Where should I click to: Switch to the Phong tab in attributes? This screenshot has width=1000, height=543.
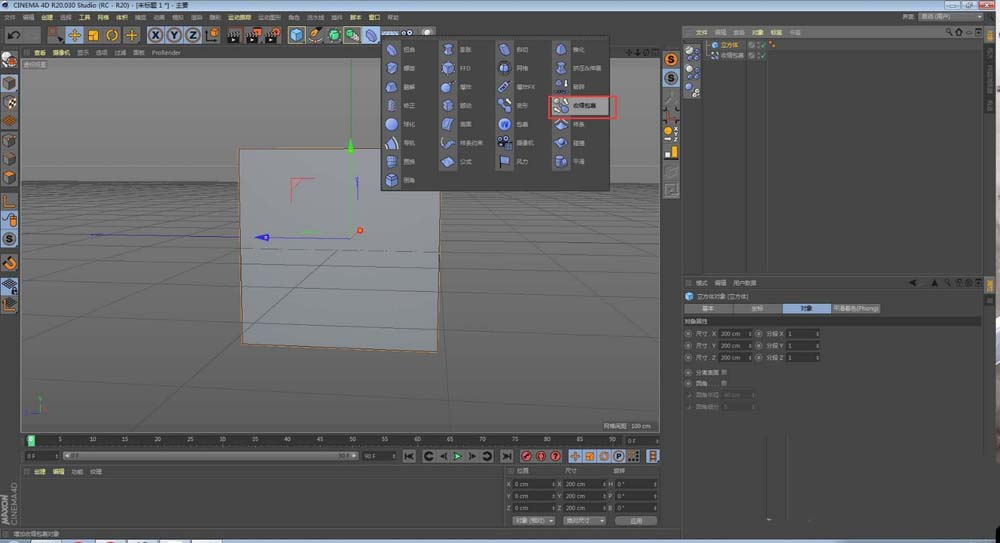point(856,309)
